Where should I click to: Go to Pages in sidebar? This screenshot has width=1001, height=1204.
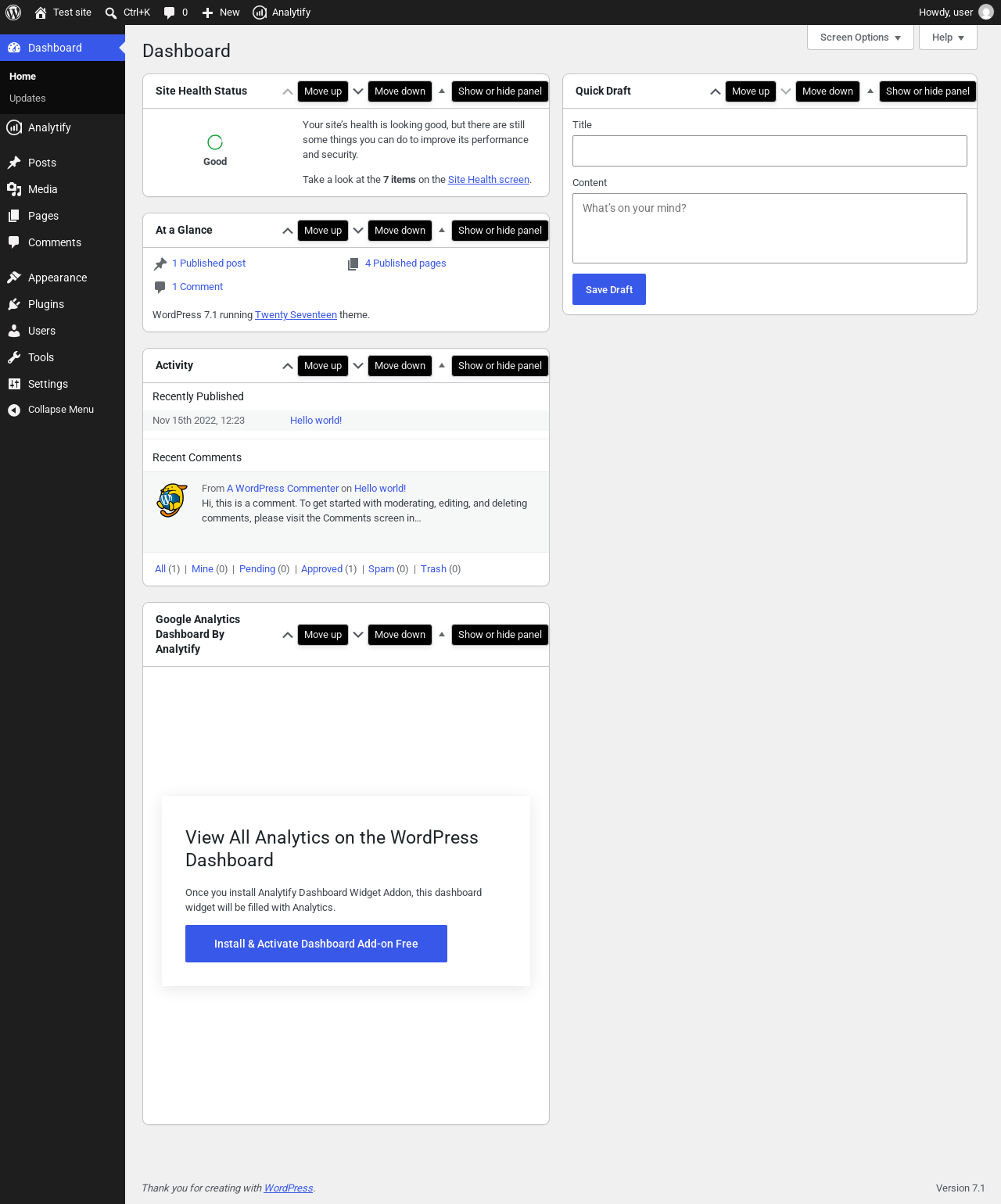[63, 216]
